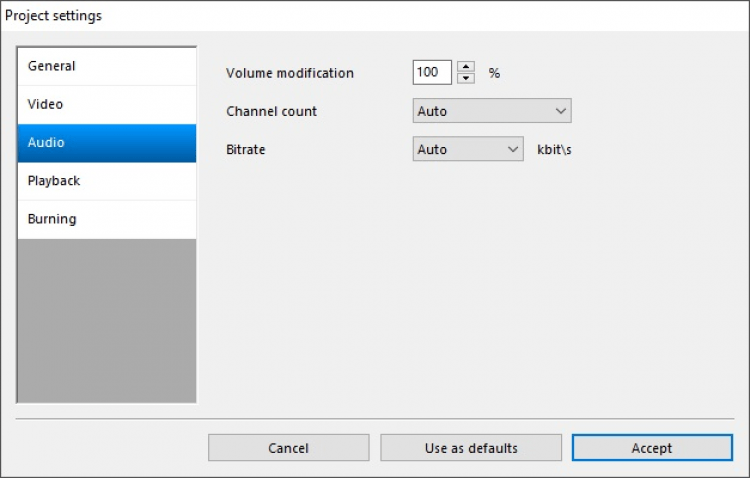Cancel the project settings dialog

click(x=288, y=448)
